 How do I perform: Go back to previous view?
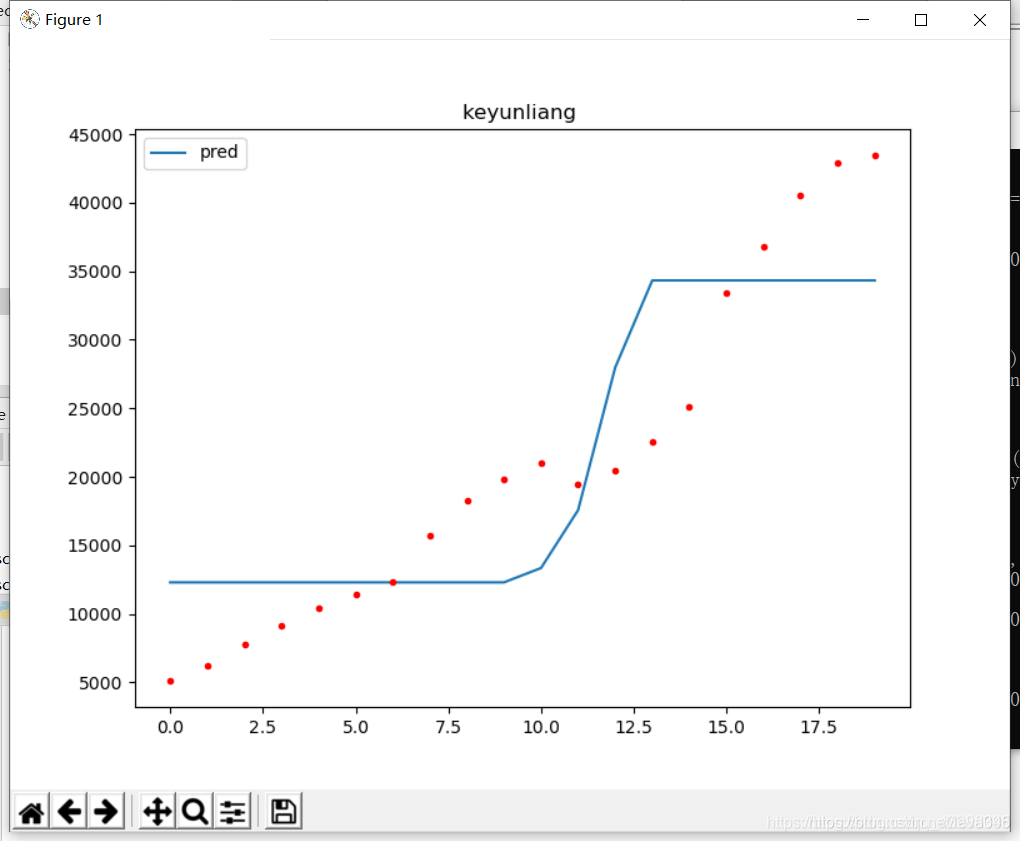click(69, 811)
